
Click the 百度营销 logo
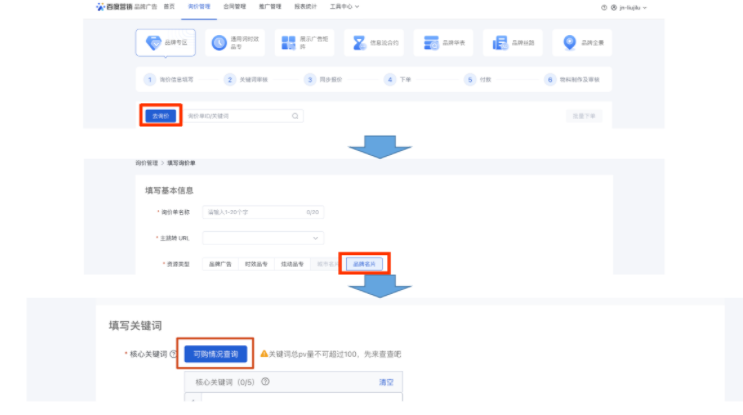click(x=114, y=7)
